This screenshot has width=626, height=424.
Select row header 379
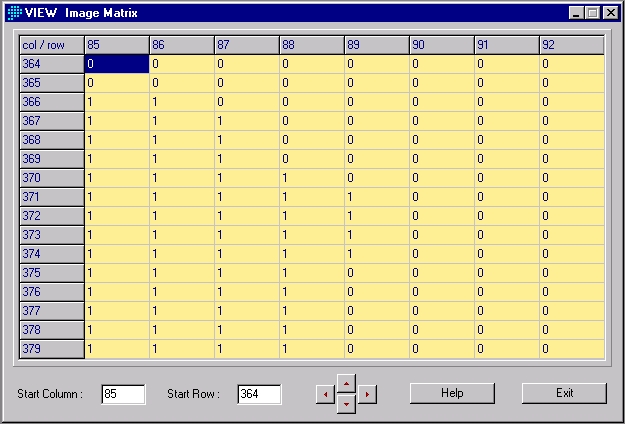(51, 349)
